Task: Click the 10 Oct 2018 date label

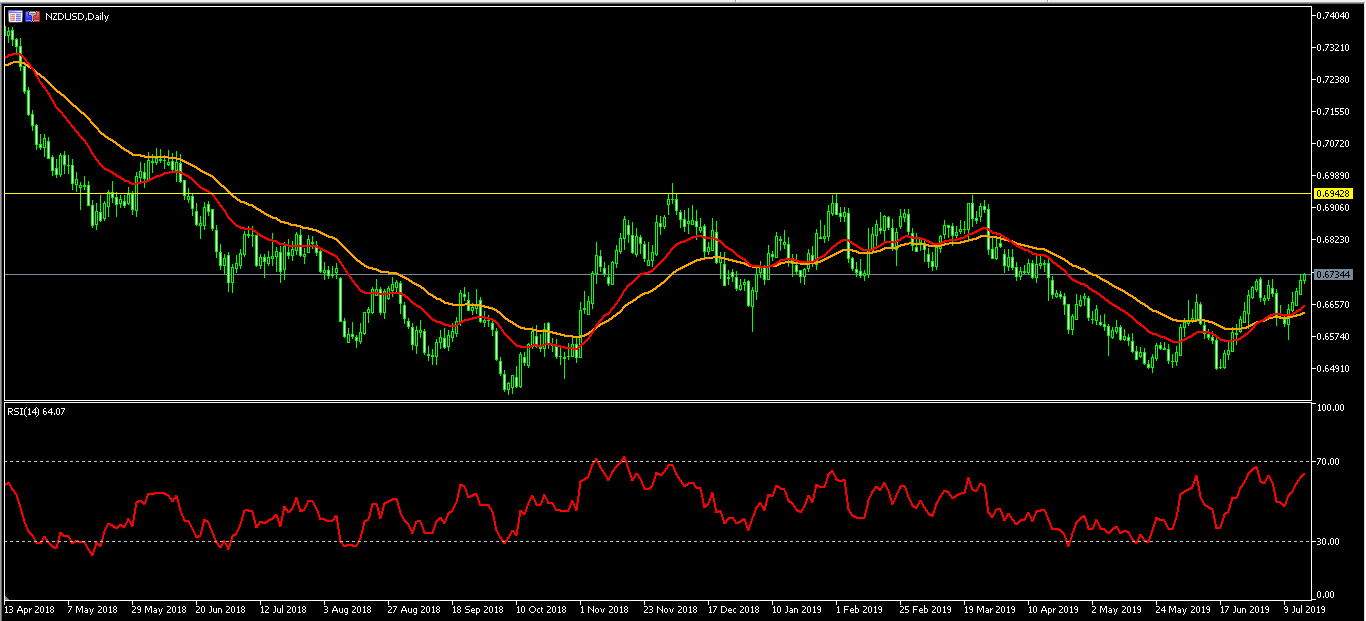Action: coord(541,608)
